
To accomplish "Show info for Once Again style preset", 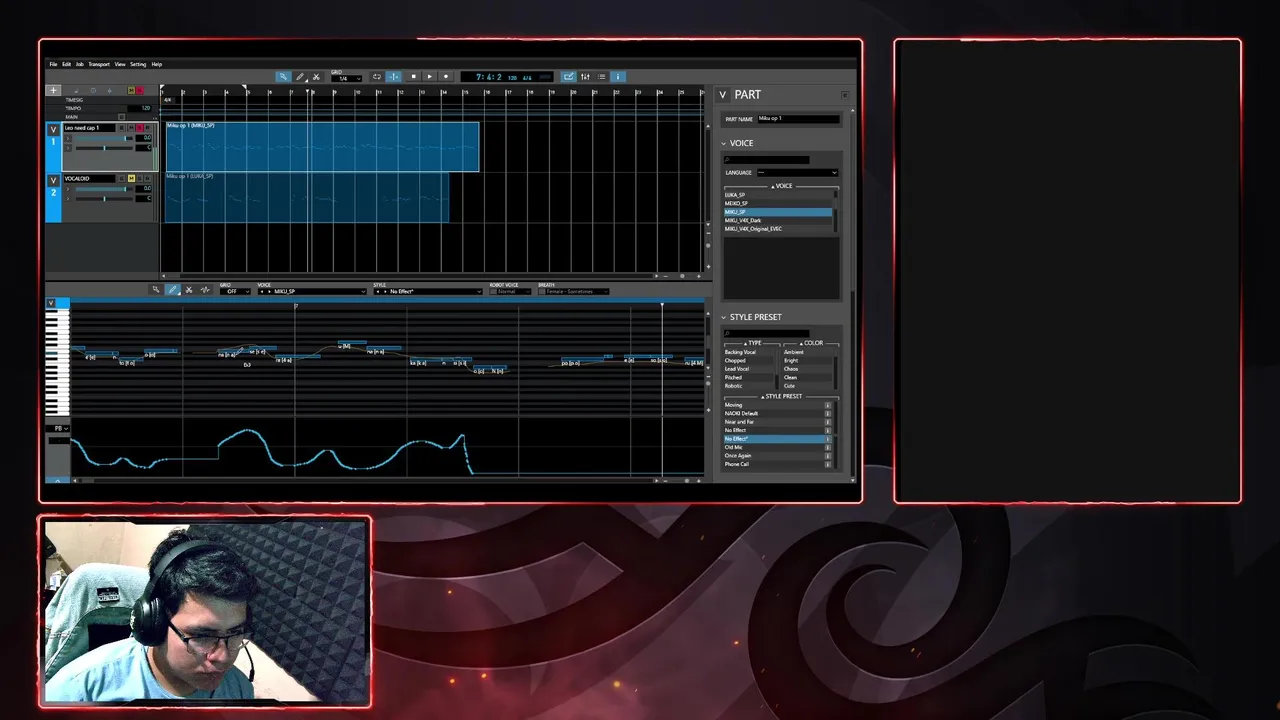I will point(827,456).
